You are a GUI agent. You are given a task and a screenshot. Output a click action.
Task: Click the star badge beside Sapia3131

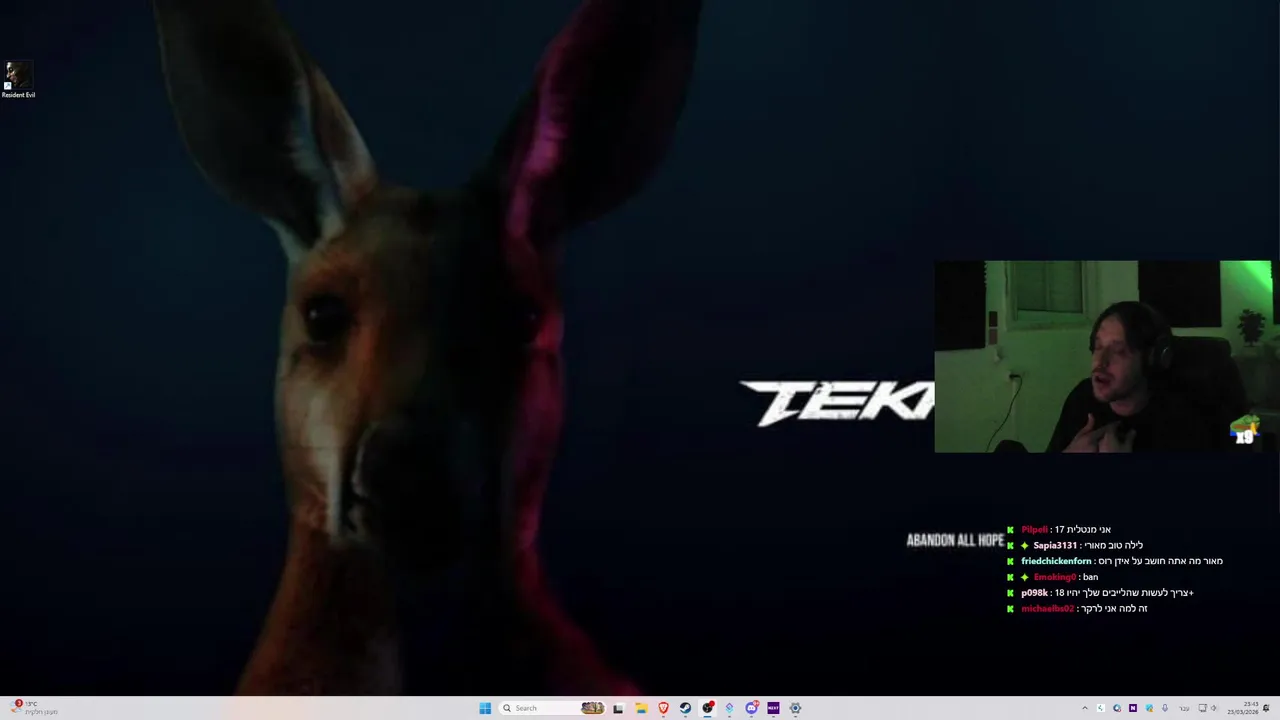point(1024,546)
